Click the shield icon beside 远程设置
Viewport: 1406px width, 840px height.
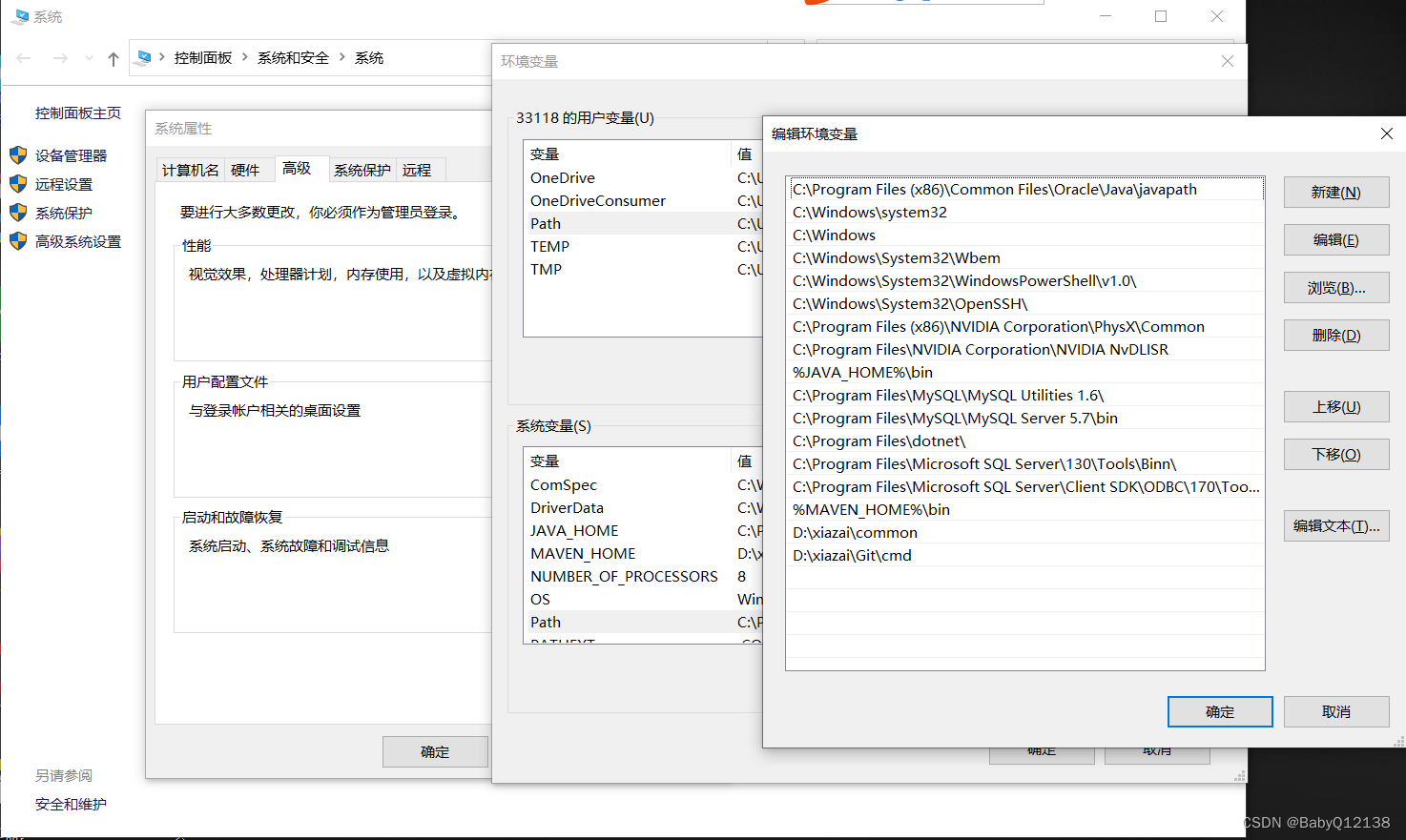(18, 184)
